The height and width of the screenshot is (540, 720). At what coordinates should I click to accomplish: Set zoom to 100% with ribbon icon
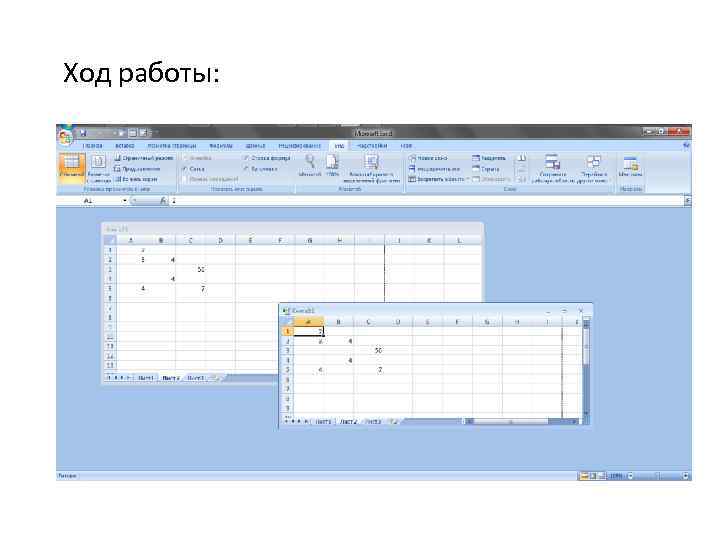pos(332,165)
